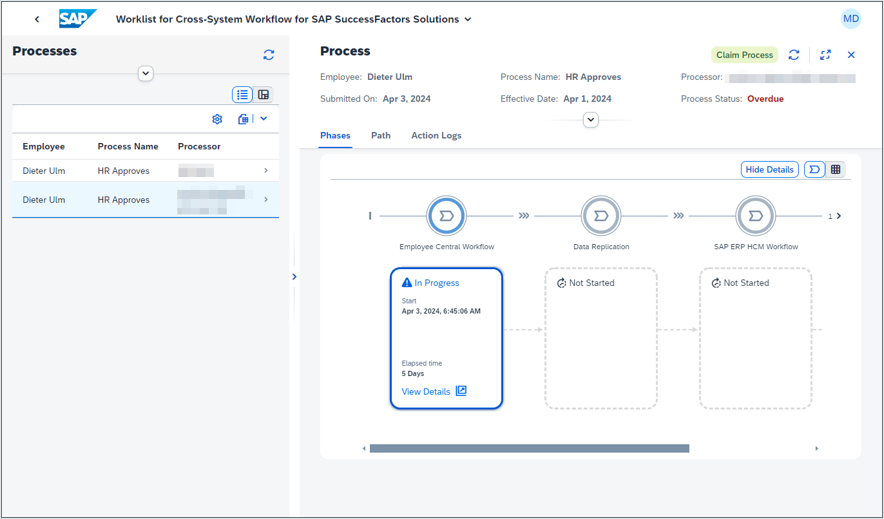Open the export options dropdown arrow
Screen dimensions: 884x519
coord(263,119)
